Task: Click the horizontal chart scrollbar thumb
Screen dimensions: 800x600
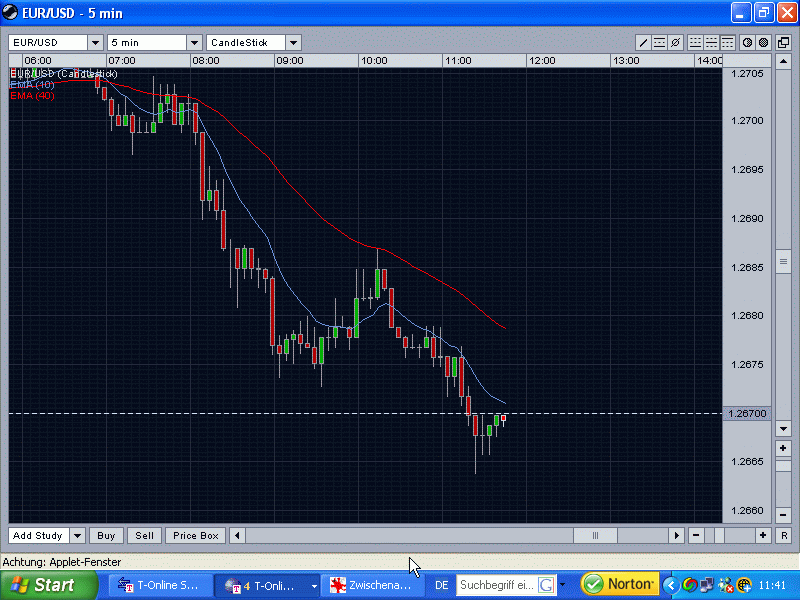Action: [x=595, y=536]
